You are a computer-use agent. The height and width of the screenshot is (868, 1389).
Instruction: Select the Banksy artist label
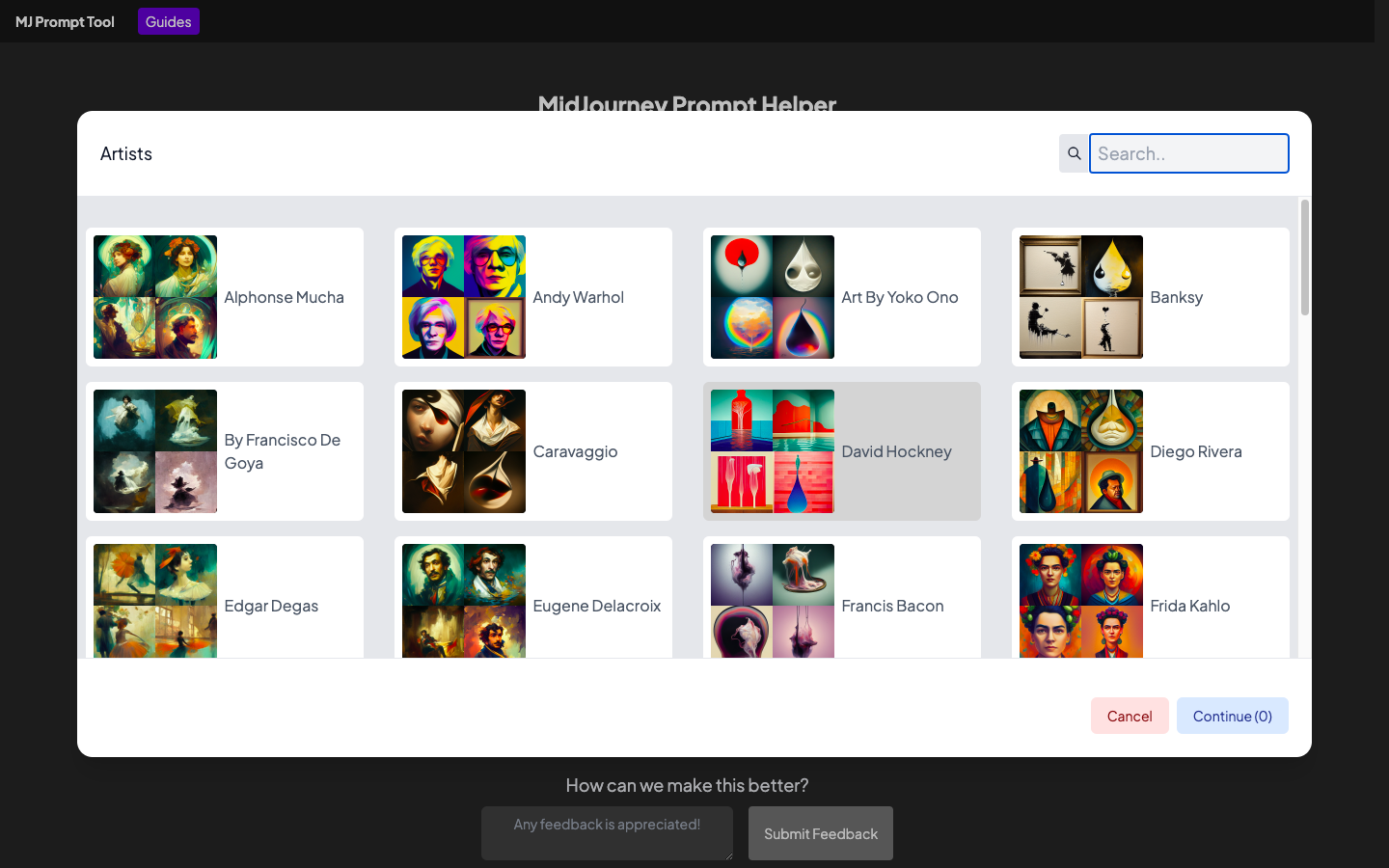pos(1176,297)
